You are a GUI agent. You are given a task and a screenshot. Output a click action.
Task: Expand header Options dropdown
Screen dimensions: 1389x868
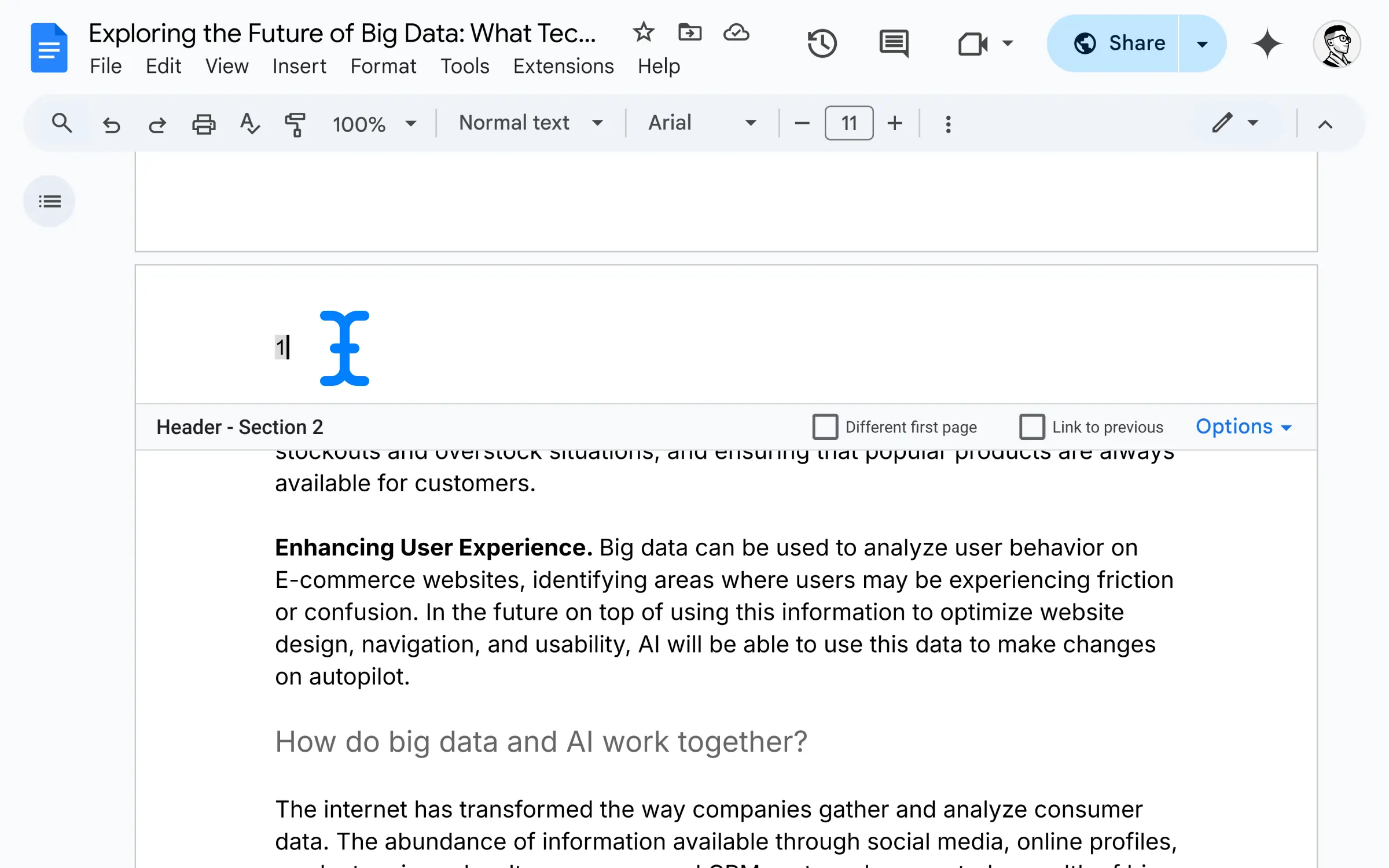(x=1244, y=426)
